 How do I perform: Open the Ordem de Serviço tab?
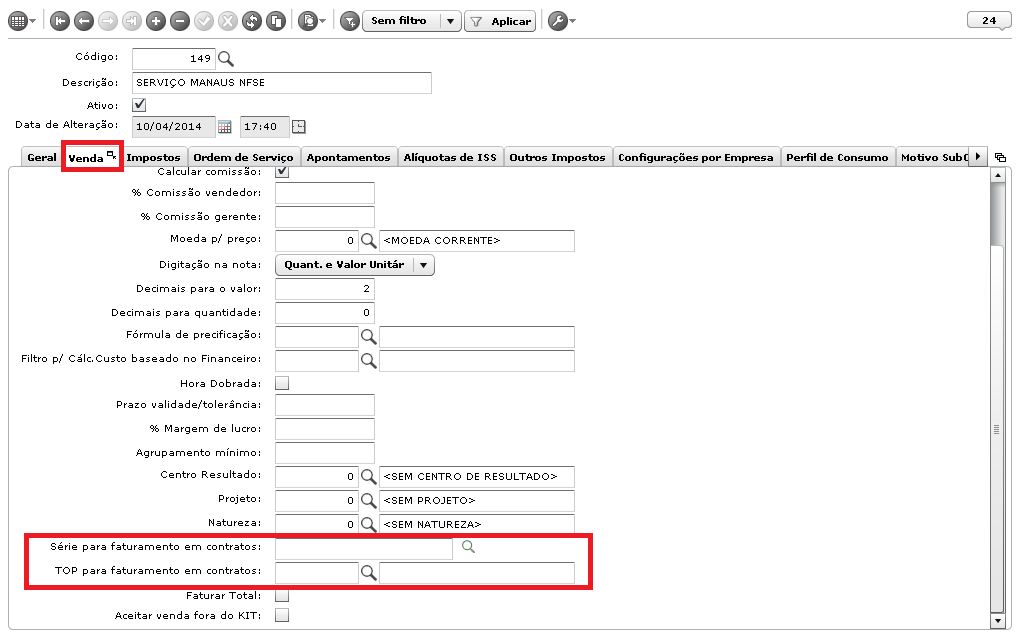pyautogui.click(x=243, y=158)
